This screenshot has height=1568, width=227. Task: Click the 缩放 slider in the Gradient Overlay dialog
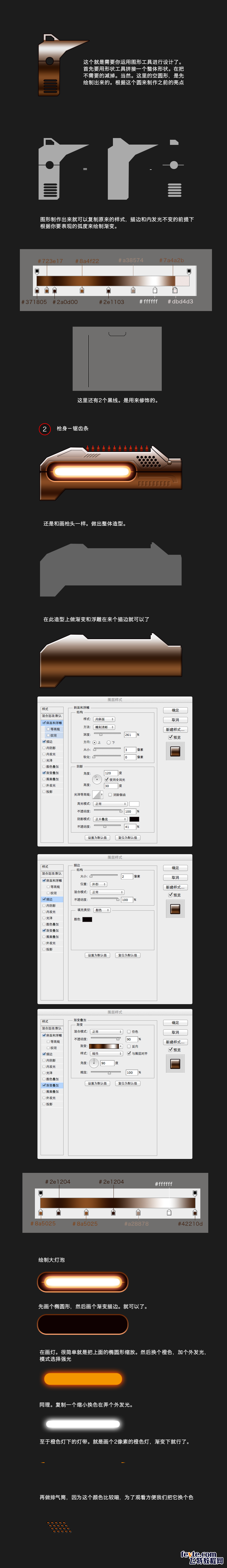tap(106, 1072)
